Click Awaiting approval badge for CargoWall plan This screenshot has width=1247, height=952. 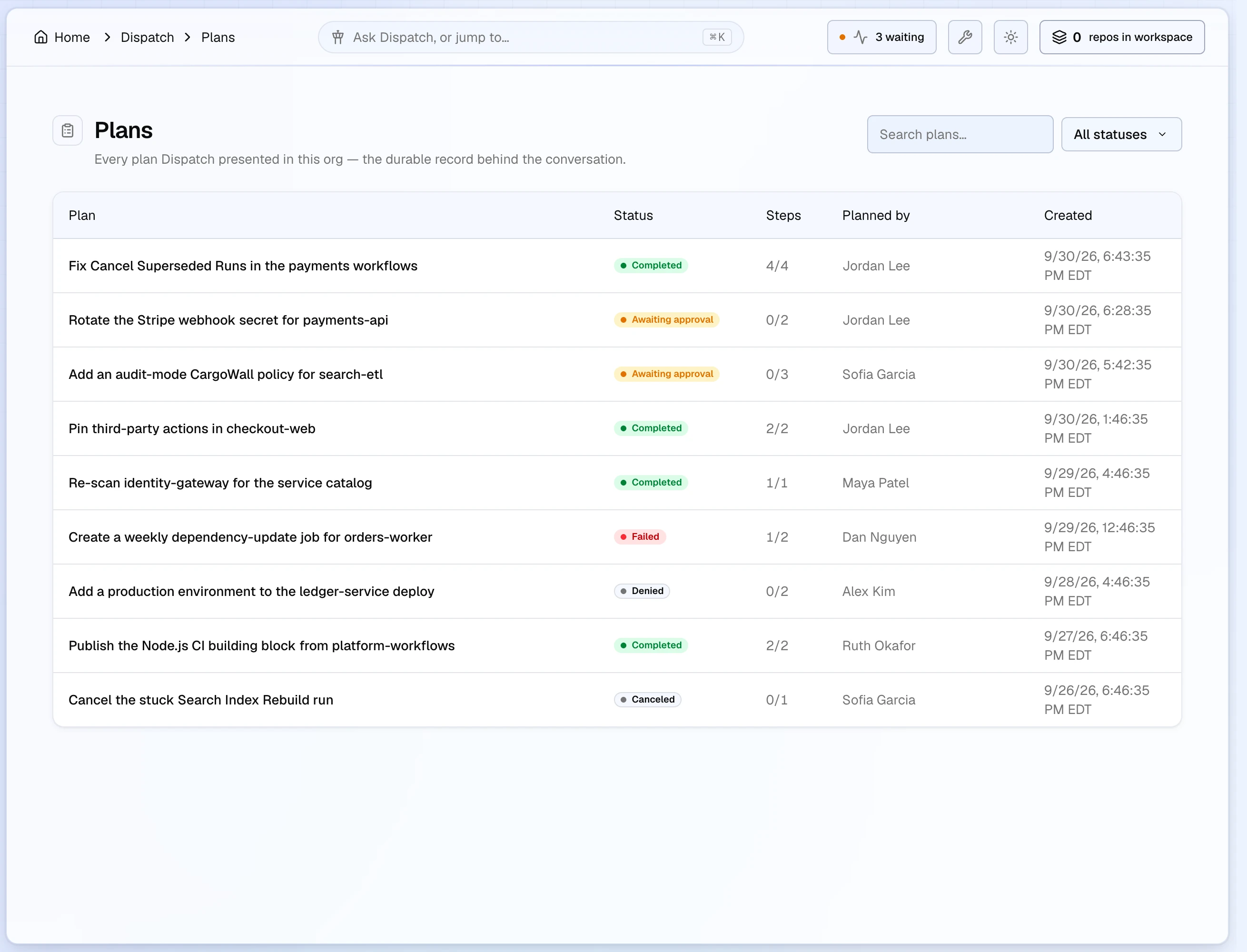tap(667, 374)
